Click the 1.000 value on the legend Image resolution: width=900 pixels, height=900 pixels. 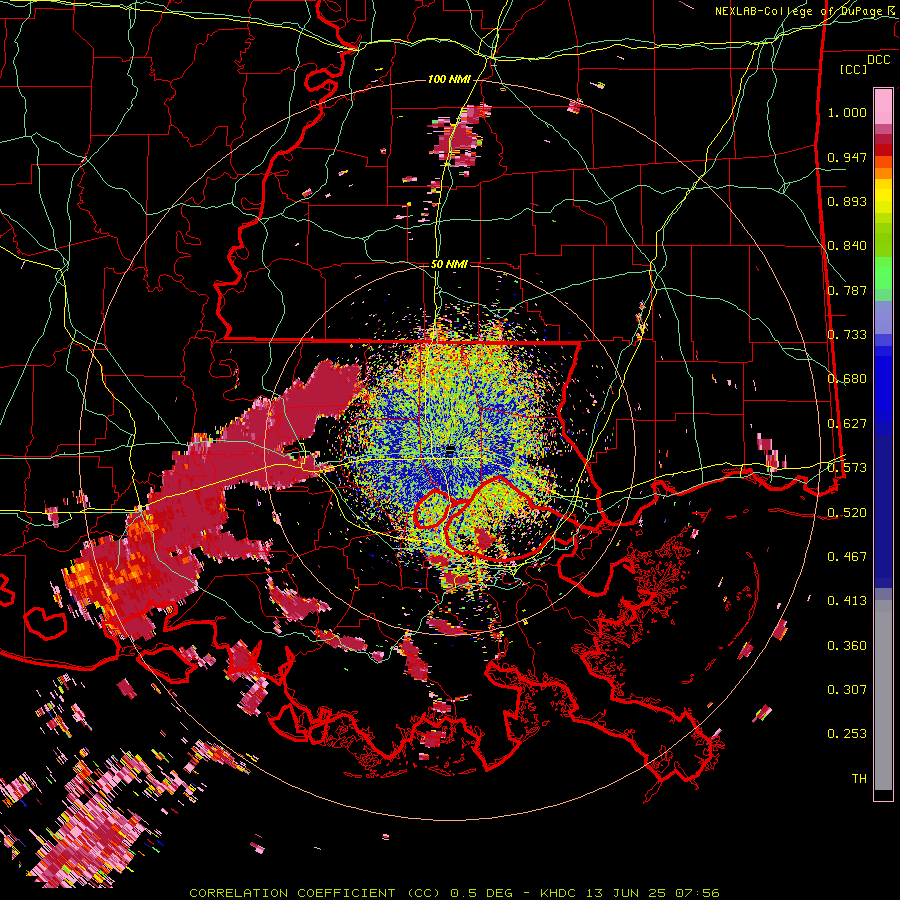(x=847, y=112)
